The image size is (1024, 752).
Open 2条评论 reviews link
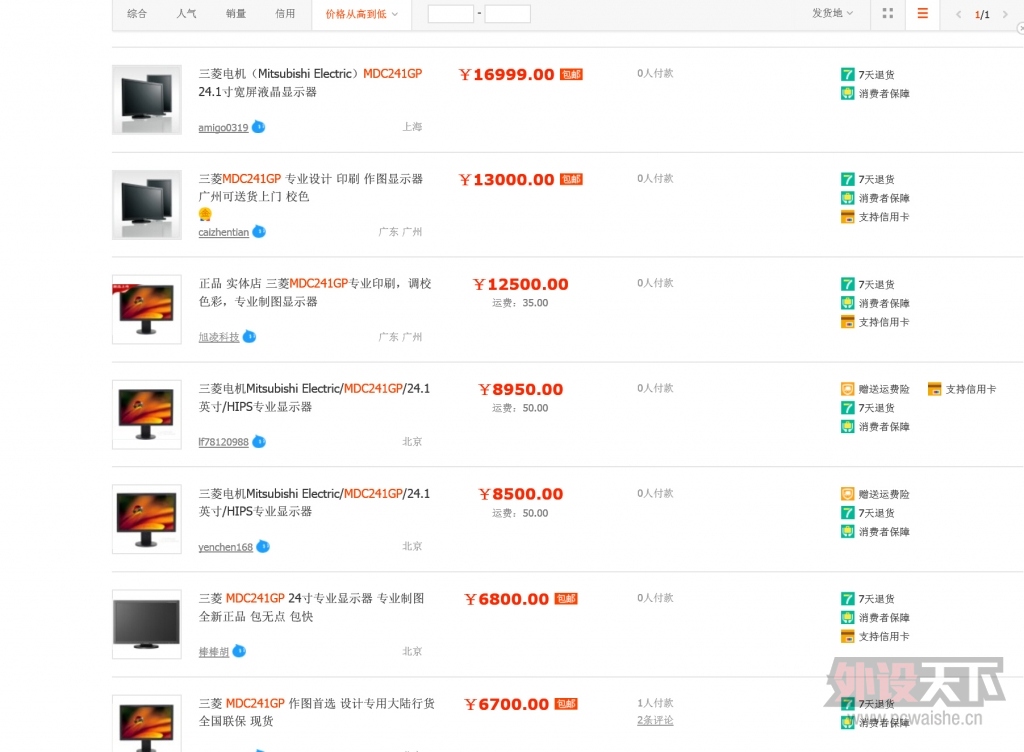(x=655, y=720)
